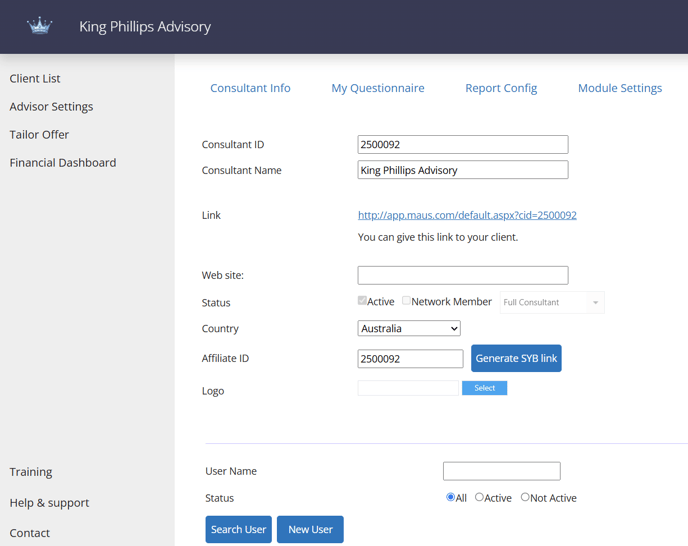Click the User Name search field

pyautogui.click(x=502, y=471)
